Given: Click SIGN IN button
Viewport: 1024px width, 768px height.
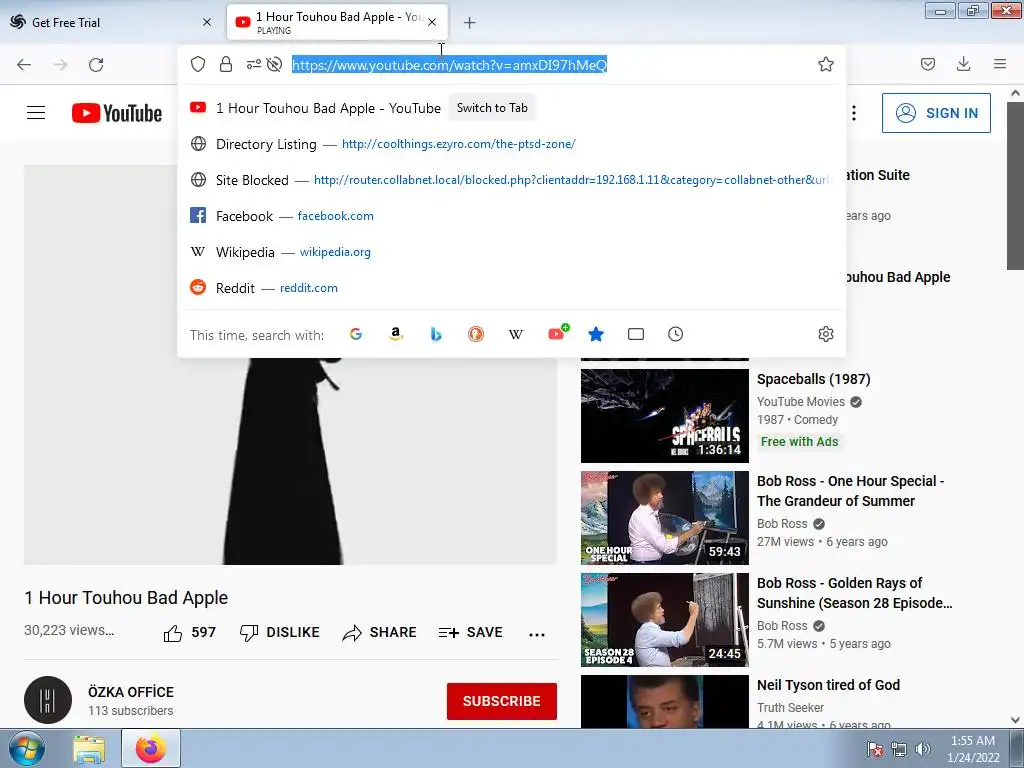Looking at the screenshot, I should [x=936, y=113].
